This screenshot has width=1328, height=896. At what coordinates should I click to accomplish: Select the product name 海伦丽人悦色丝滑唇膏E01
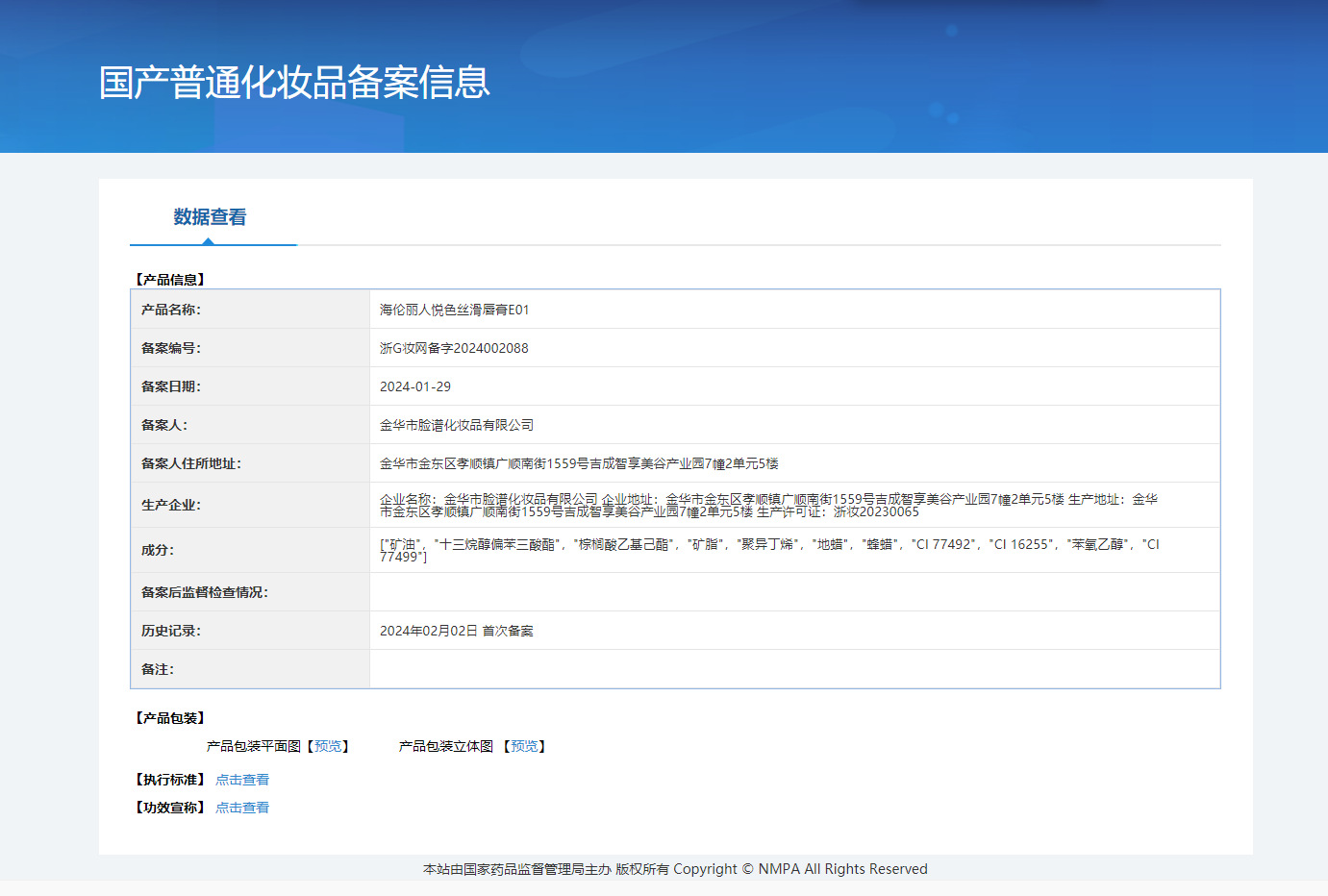point(454,310)
